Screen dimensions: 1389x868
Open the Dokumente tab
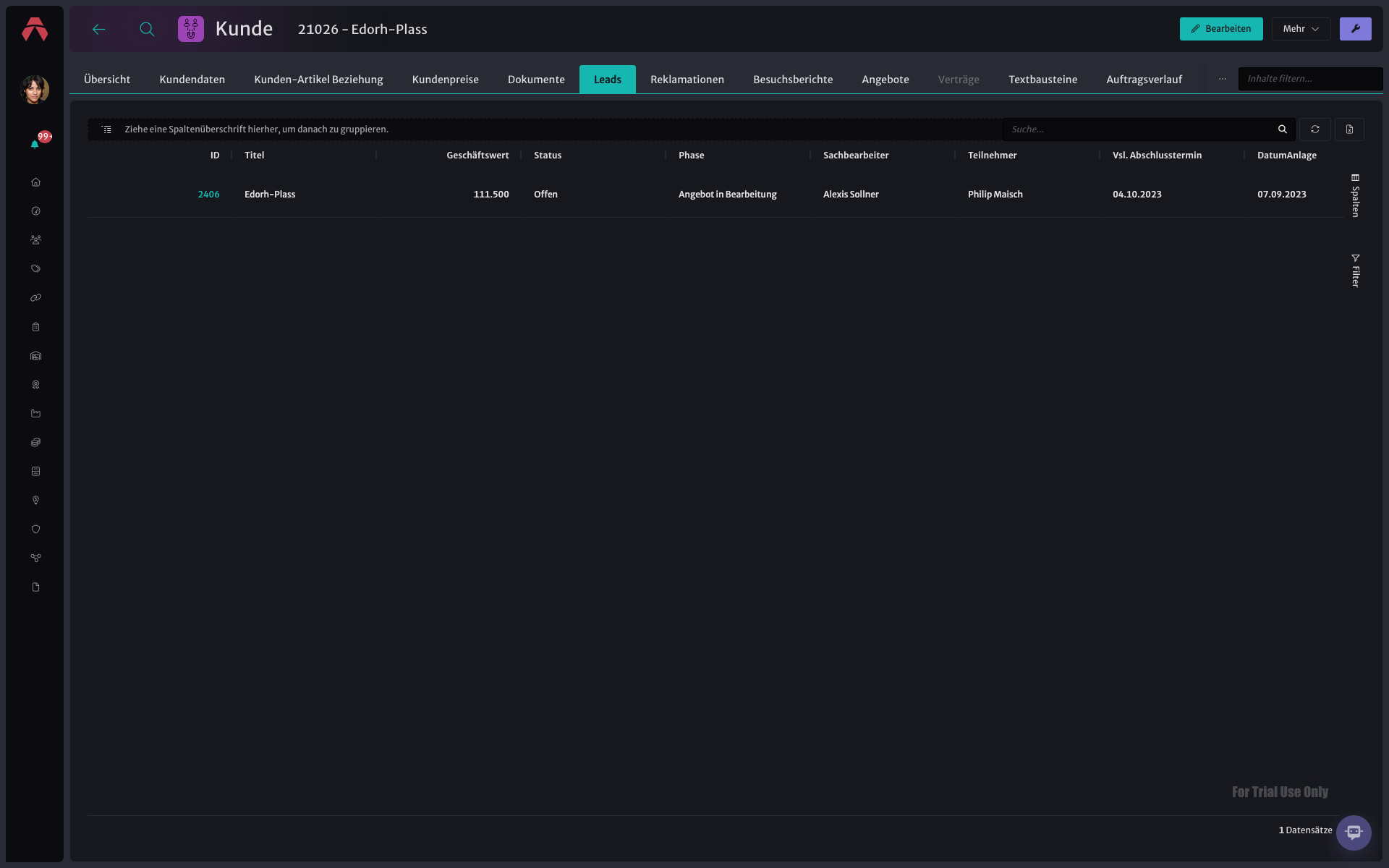[536, 80]
